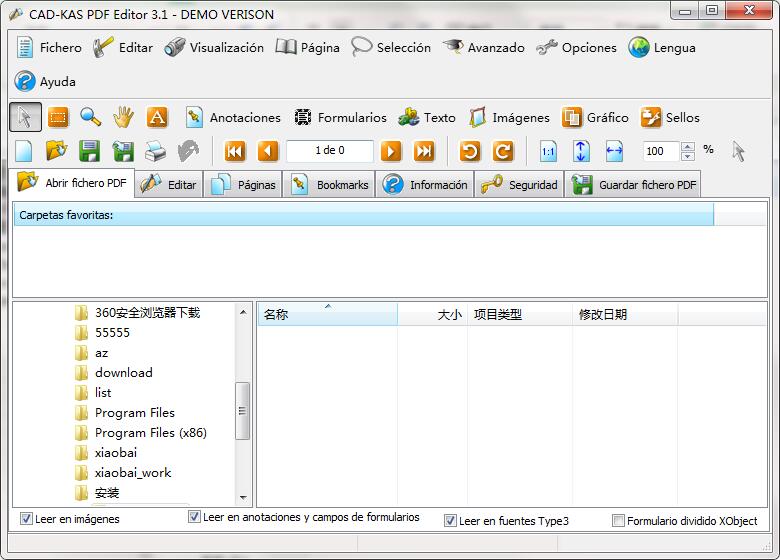Fit page to width

[614, 151]
